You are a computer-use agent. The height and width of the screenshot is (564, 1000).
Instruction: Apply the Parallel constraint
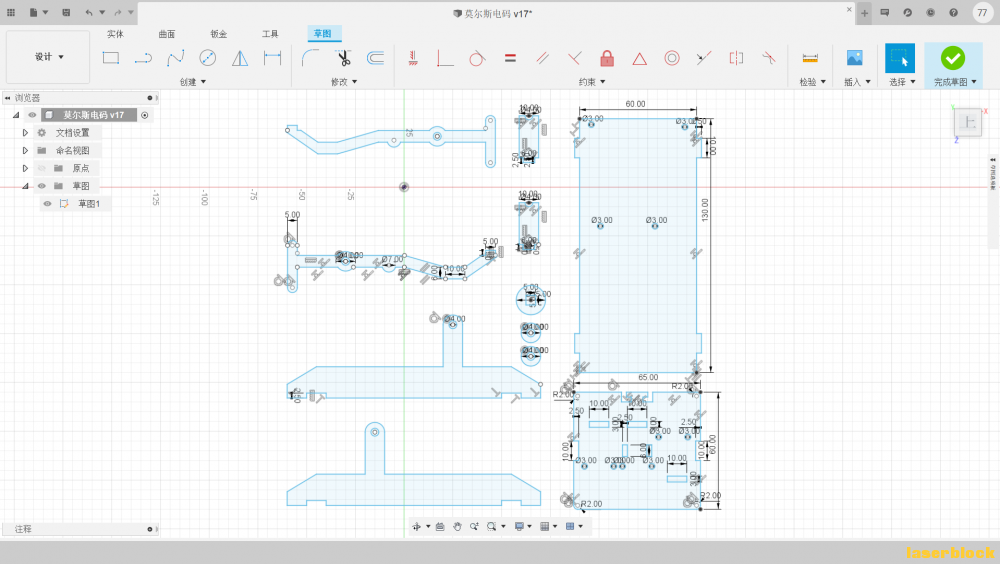[x=543, y=58]
